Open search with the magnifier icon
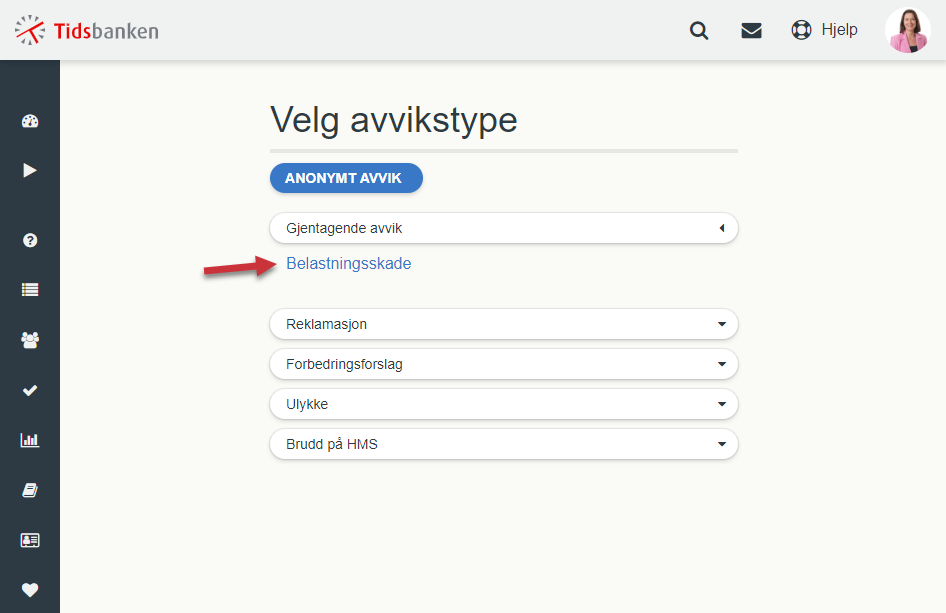This screenshot has height=613, width=946. 699,30
